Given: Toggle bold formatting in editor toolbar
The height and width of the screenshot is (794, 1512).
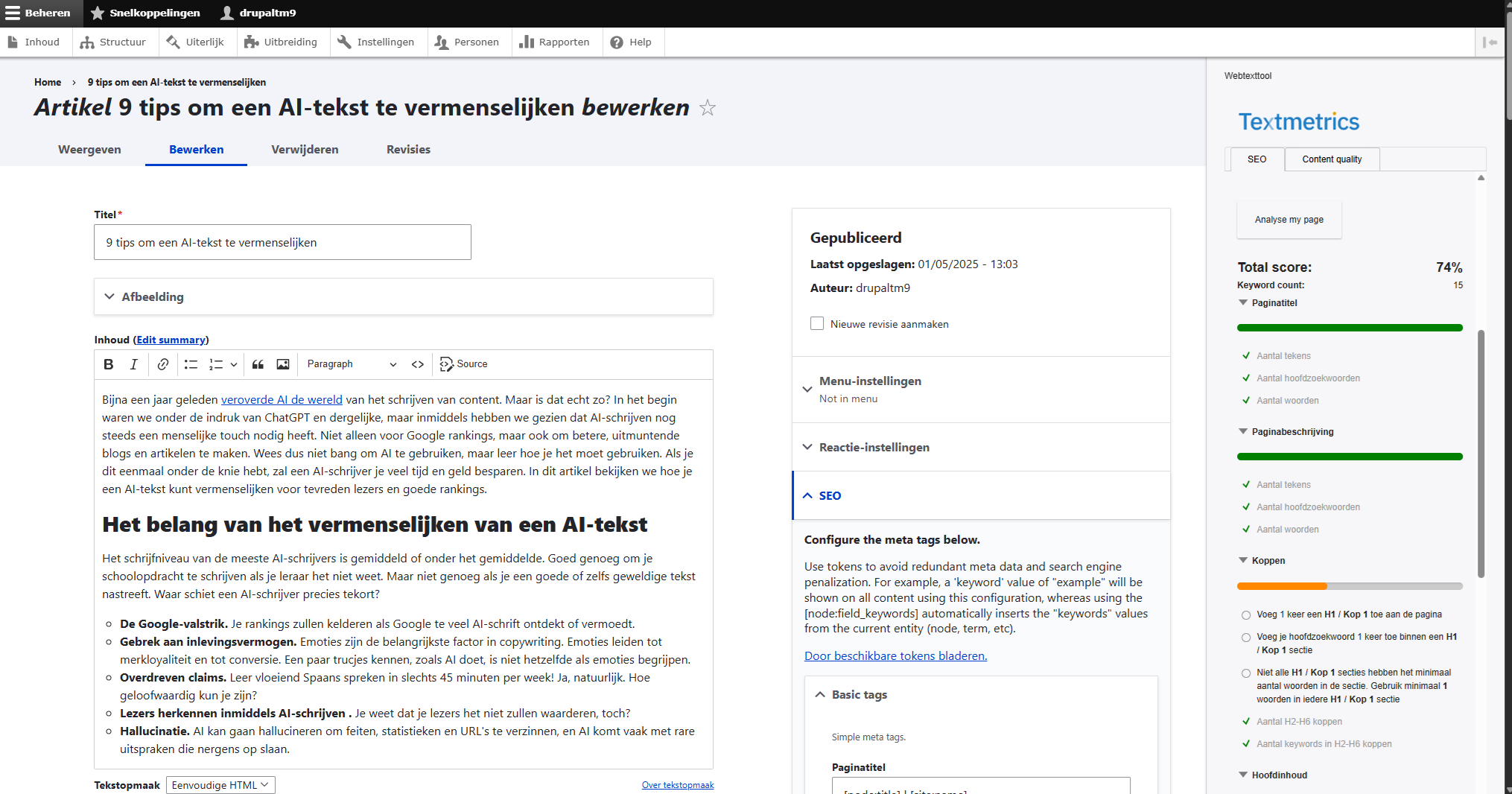Looking at the screenshot, I should [x=109, y=364].
